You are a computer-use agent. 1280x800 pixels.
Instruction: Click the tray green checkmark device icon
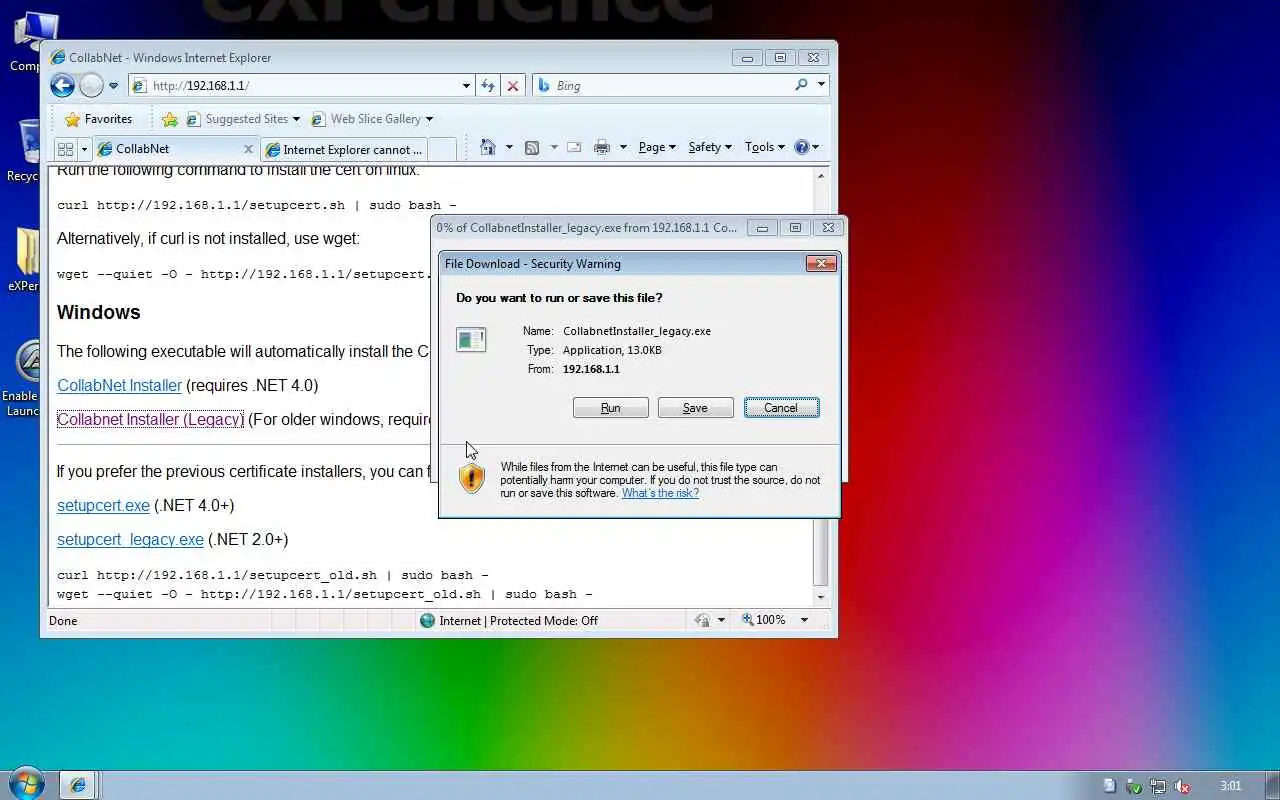click(1134, 786)
